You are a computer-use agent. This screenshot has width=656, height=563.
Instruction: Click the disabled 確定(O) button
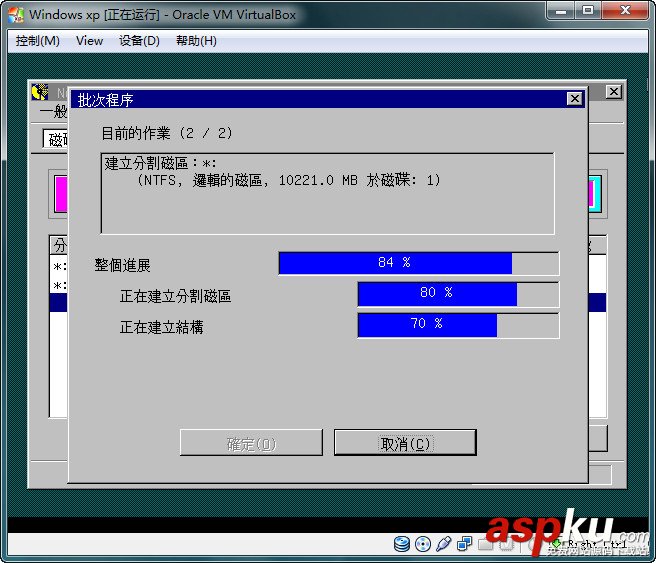tap(251, 443)
